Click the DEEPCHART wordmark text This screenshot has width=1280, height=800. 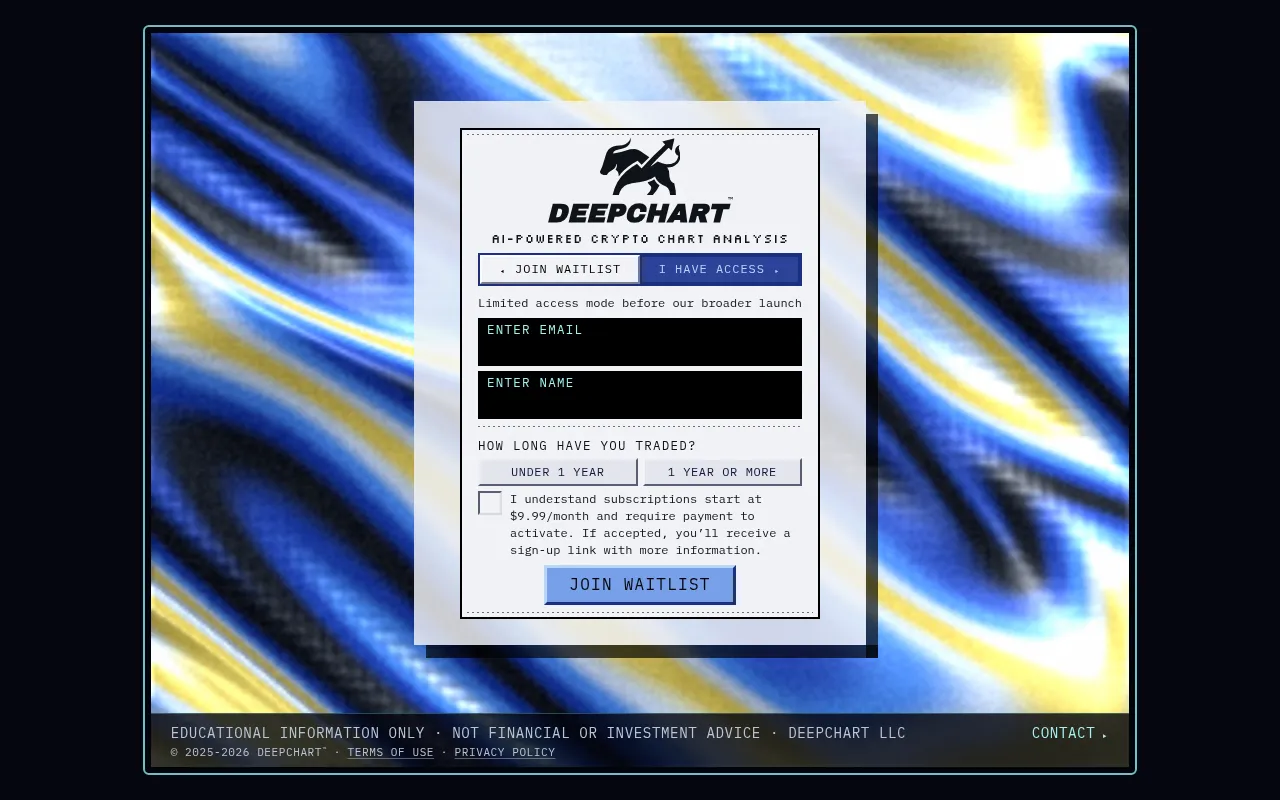coord(640,212)
